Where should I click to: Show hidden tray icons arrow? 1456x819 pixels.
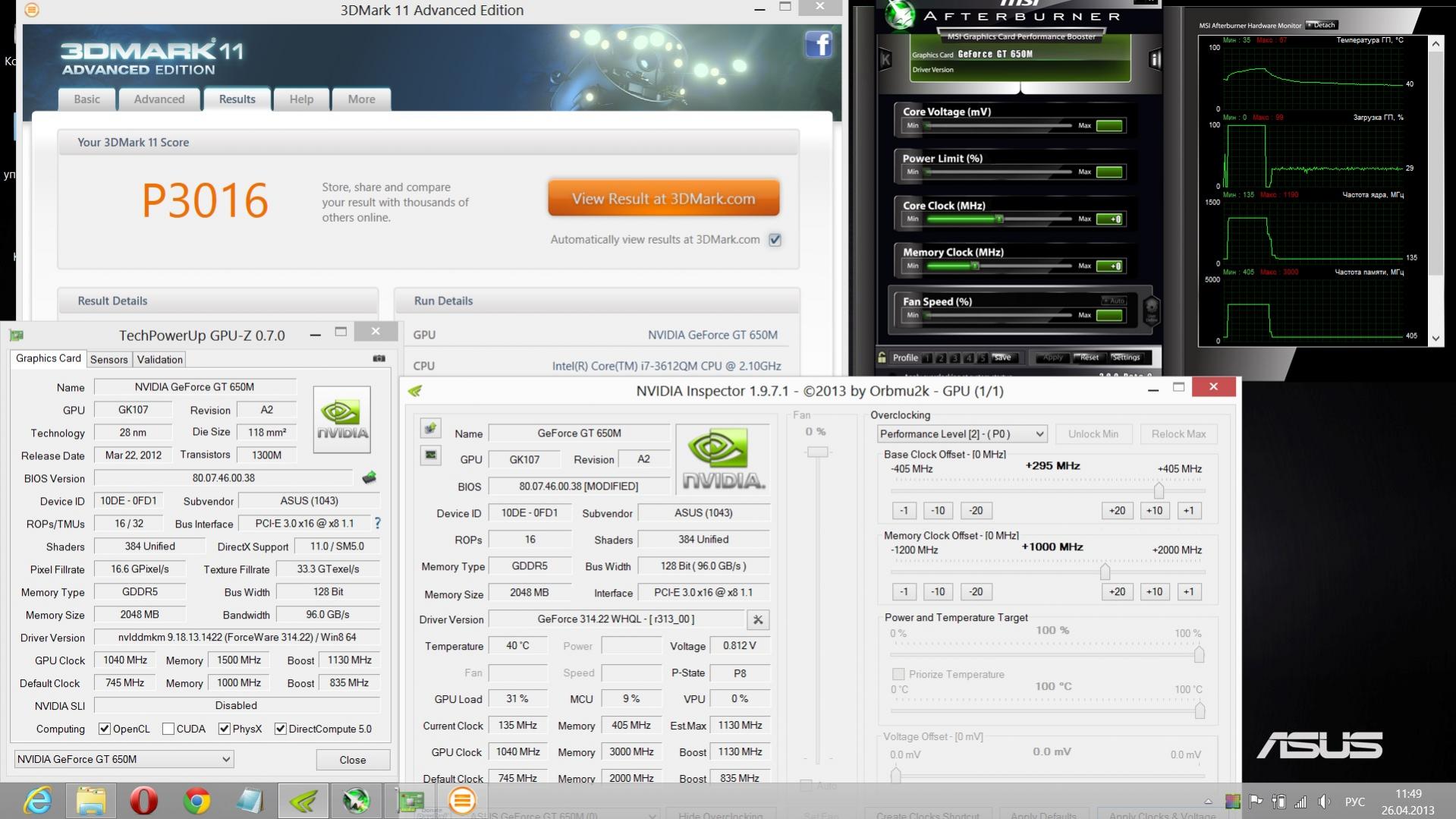pyautogui.click(x=1207, y=802)
